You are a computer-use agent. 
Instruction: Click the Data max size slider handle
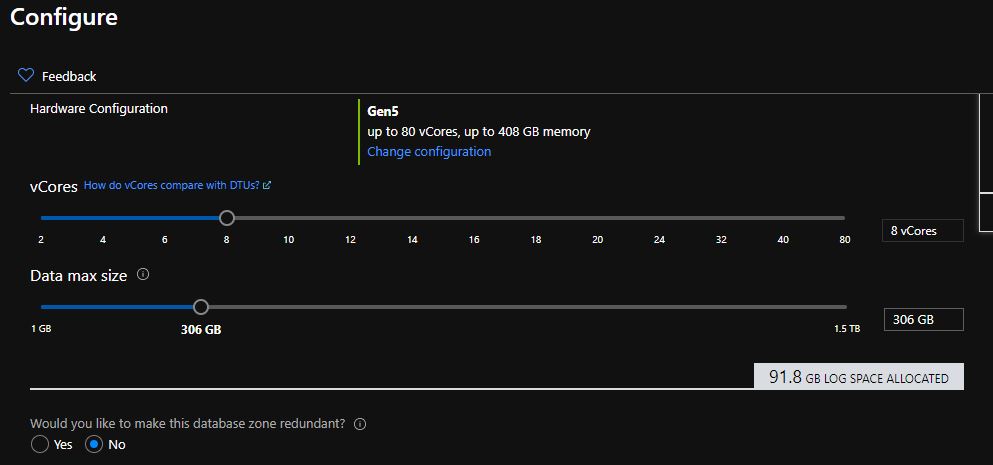201,307
